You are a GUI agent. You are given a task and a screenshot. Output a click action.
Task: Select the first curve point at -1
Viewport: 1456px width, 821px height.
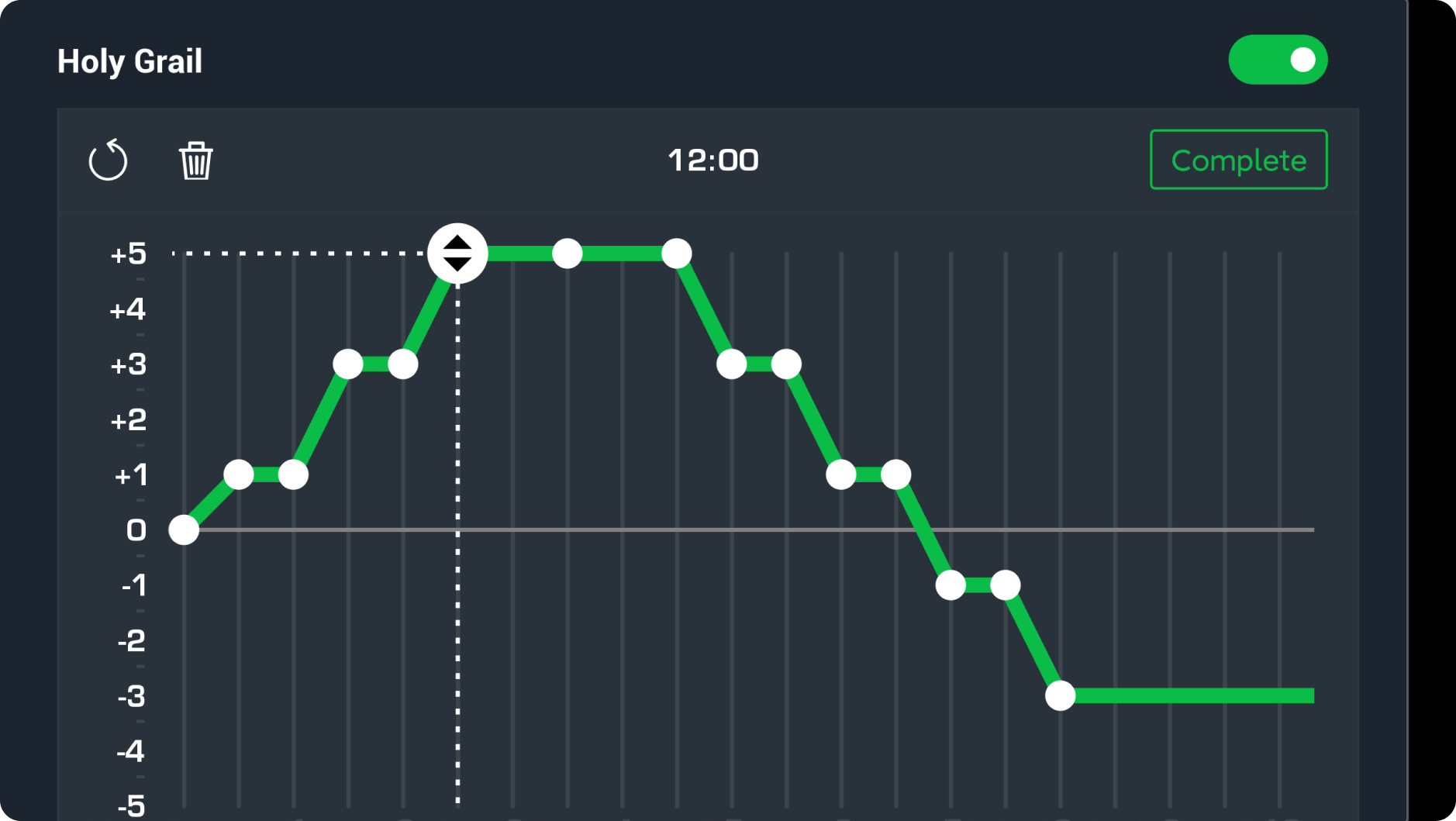click(x=951, y=585)
